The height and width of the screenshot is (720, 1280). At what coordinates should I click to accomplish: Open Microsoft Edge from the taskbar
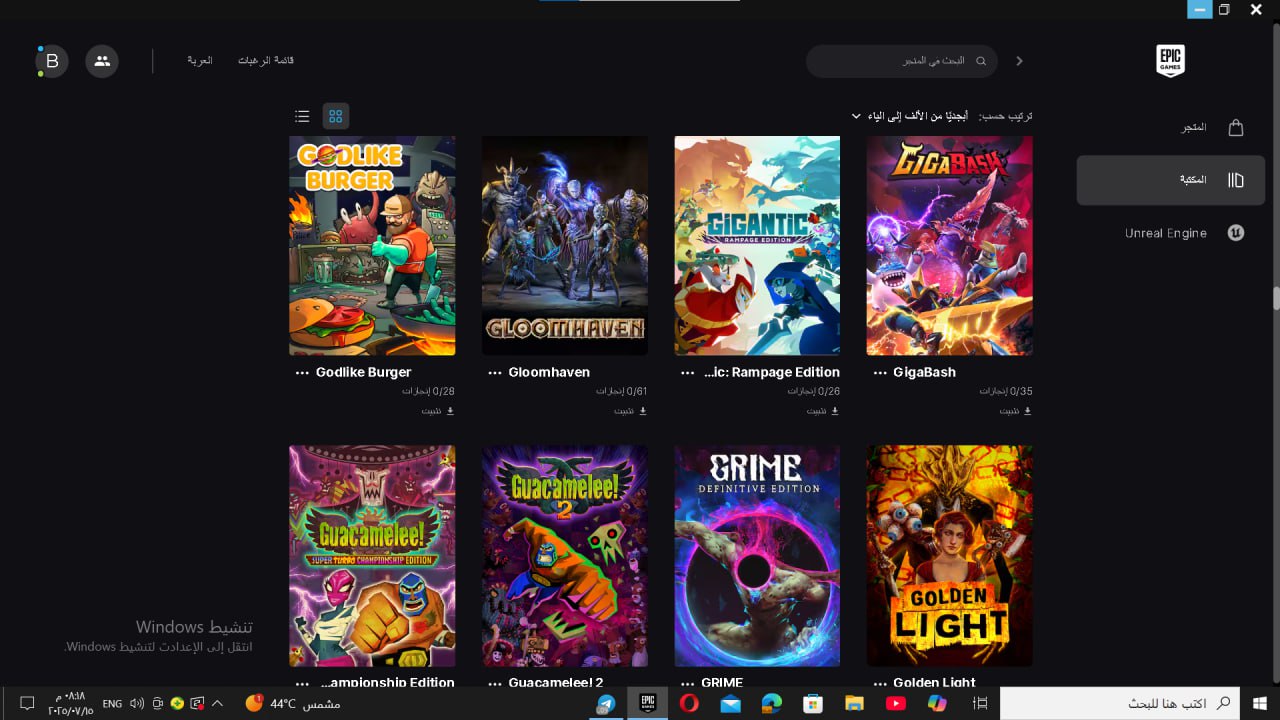point(771,703)
